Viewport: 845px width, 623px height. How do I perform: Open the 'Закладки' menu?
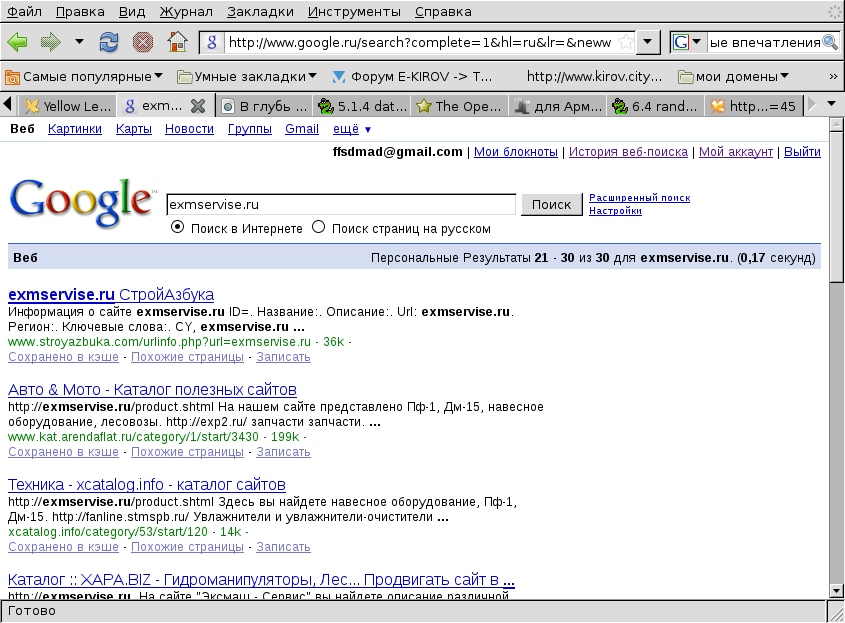pos(260,12)
